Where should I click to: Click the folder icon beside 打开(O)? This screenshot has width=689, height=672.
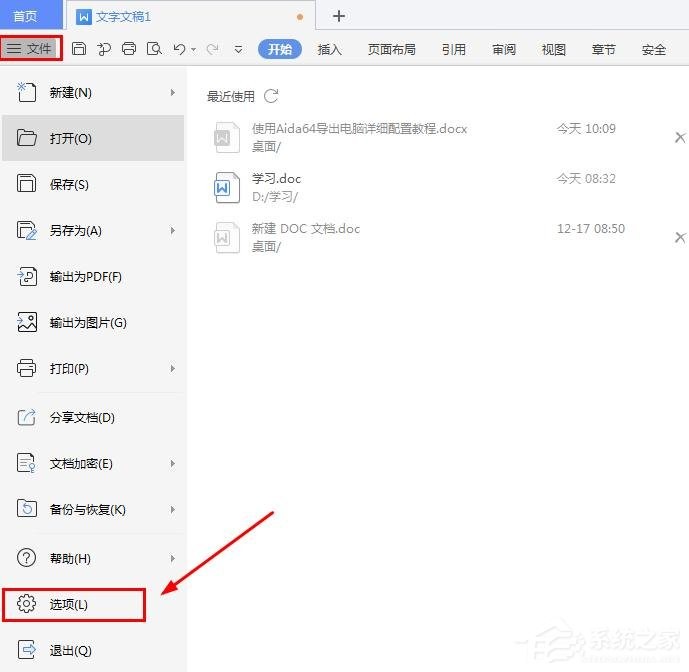click(x=27, y=138)
